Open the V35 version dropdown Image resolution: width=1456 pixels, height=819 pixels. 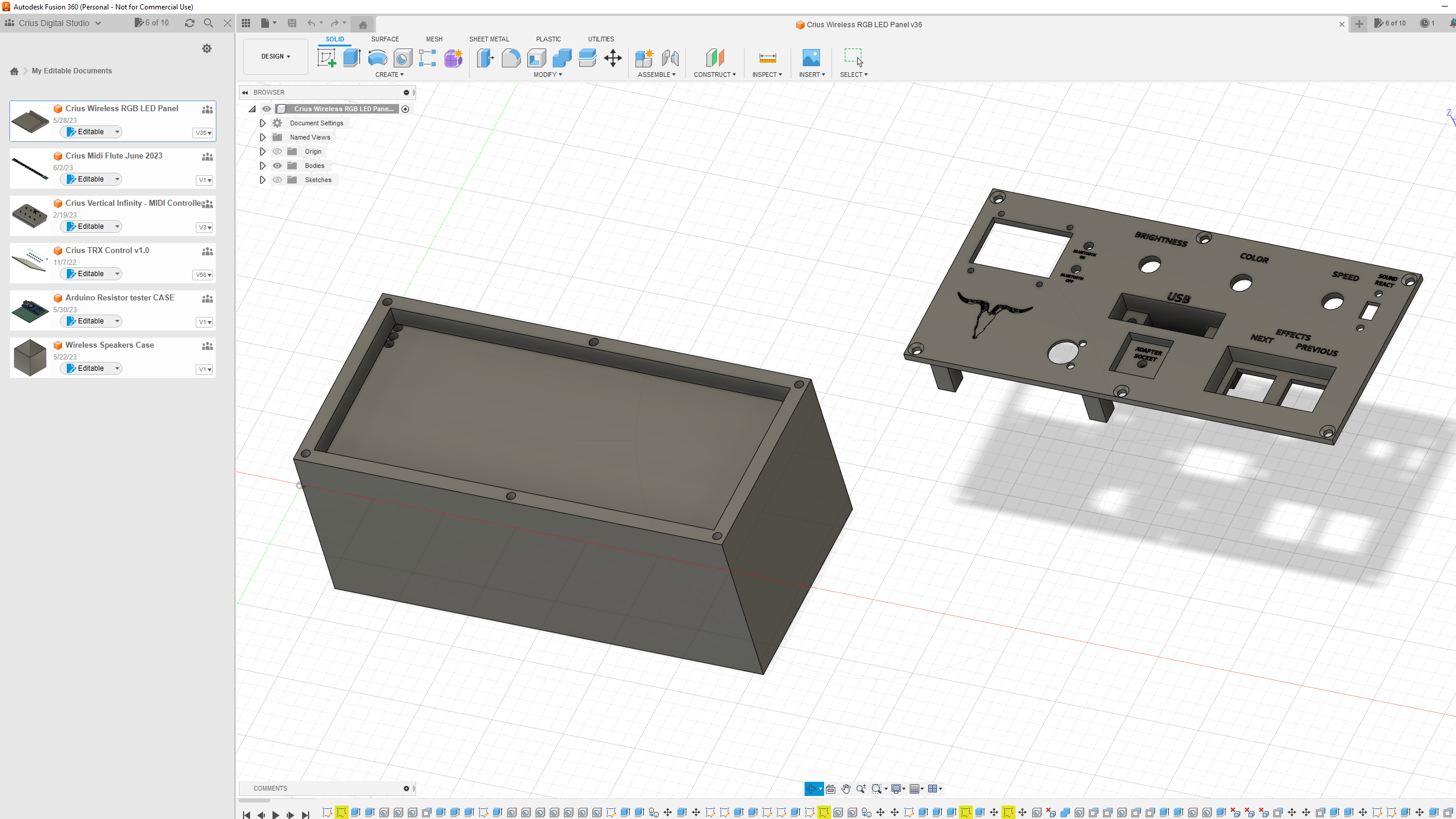coord(203,132)
